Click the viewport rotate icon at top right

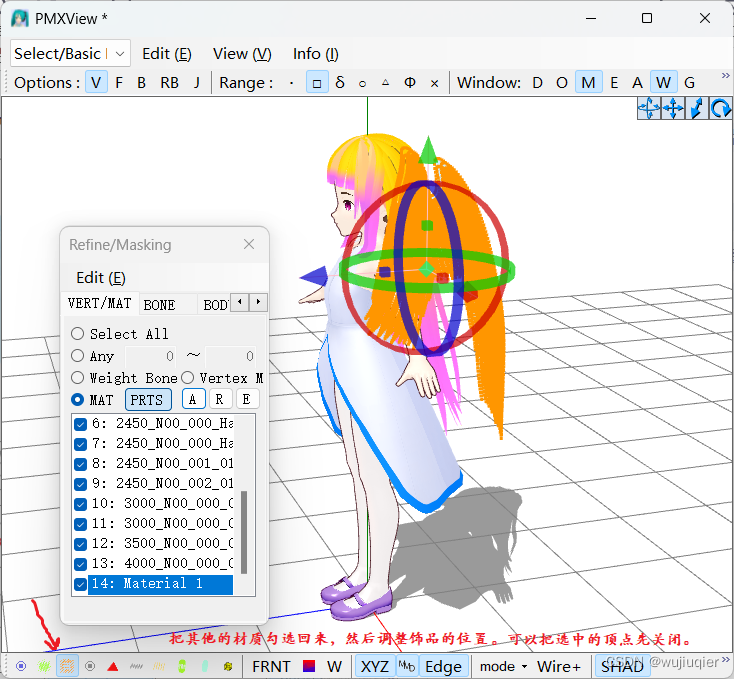[x=720, y=109]
